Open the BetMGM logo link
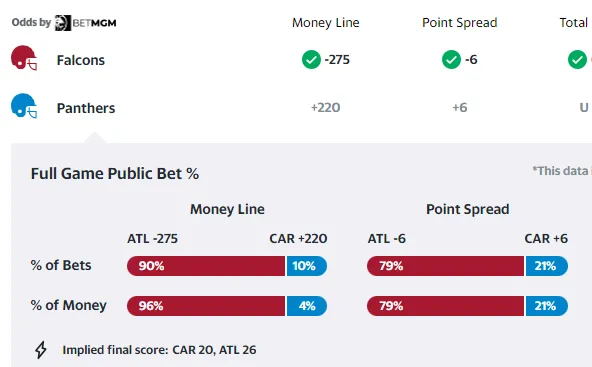The height and width of the screenshot is (367, 592). (85, 23)
